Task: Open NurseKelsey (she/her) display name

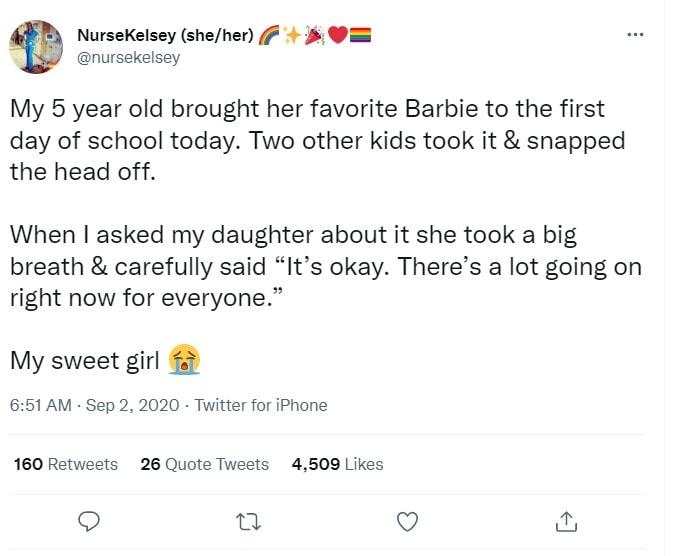Action: click(x=164, y=36)
